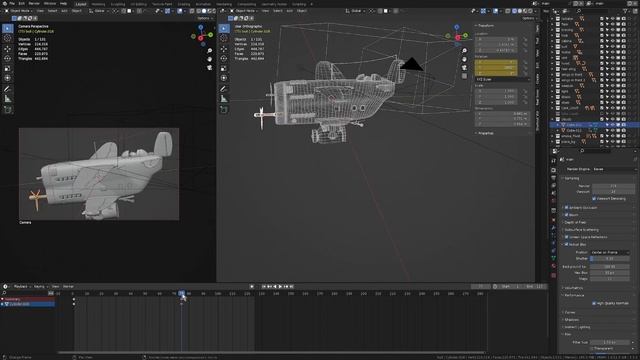
Task: Open the Material properties tab icon
Action: point(553,266)
